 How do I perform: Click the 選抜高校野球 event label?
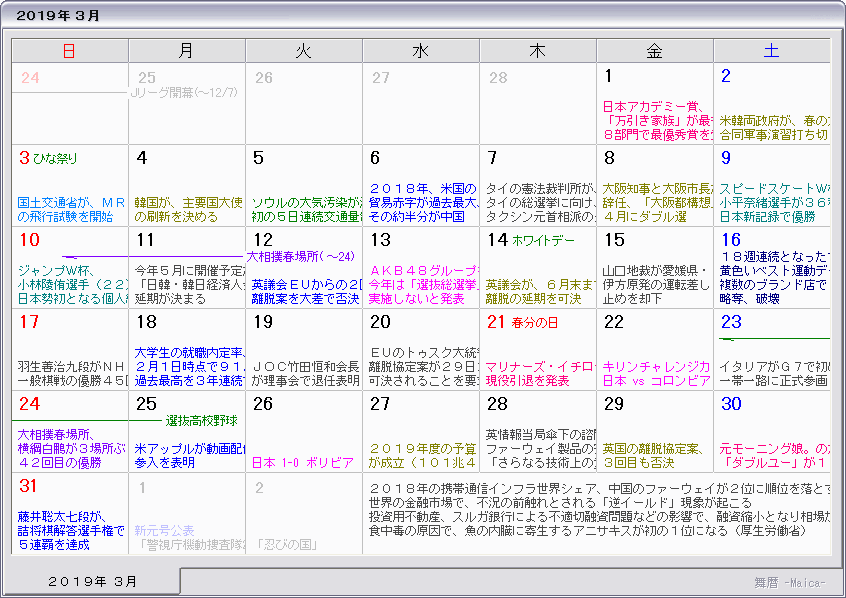[x=201, y=420]
